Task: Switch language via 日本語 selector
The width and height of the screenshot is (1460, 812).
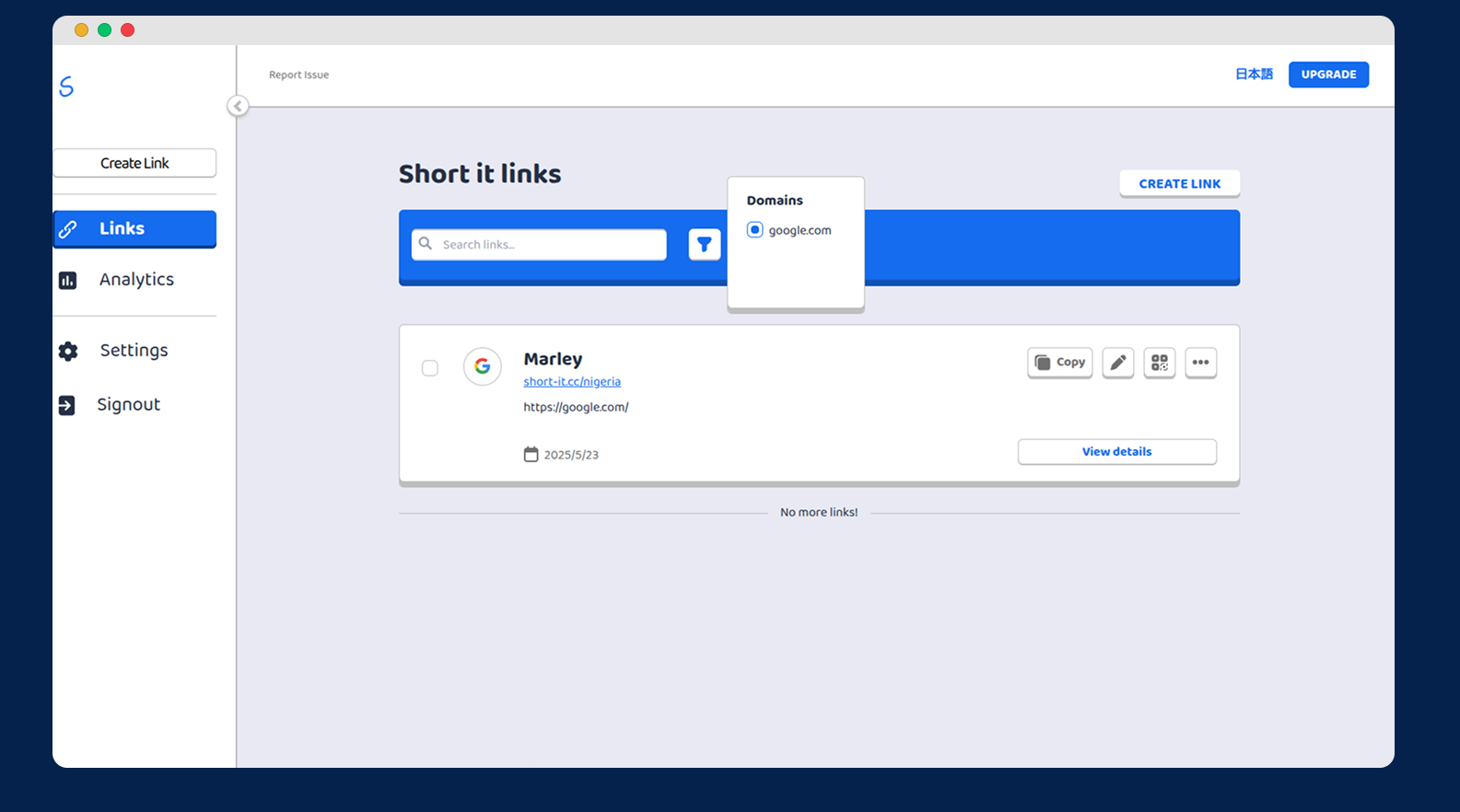Action: click(1253, 75)
